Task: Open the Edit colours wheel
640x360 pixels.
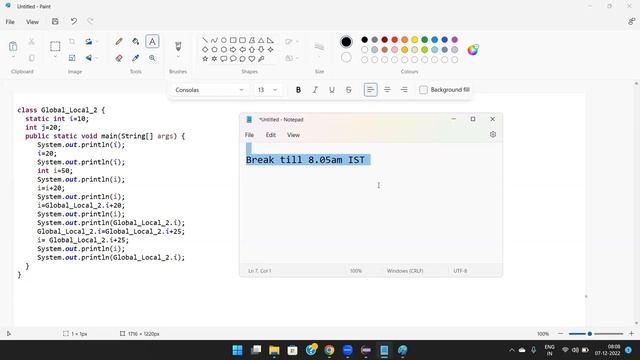Action: click(473, 50)
